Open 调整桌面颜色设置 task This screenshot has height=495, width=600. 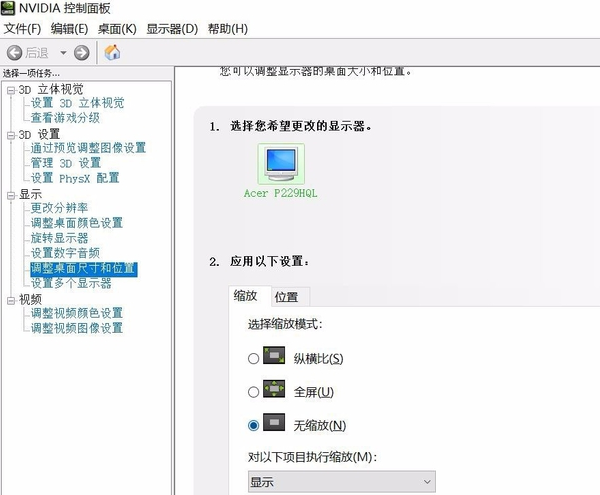pyautogui.click(x=77, y=223)
